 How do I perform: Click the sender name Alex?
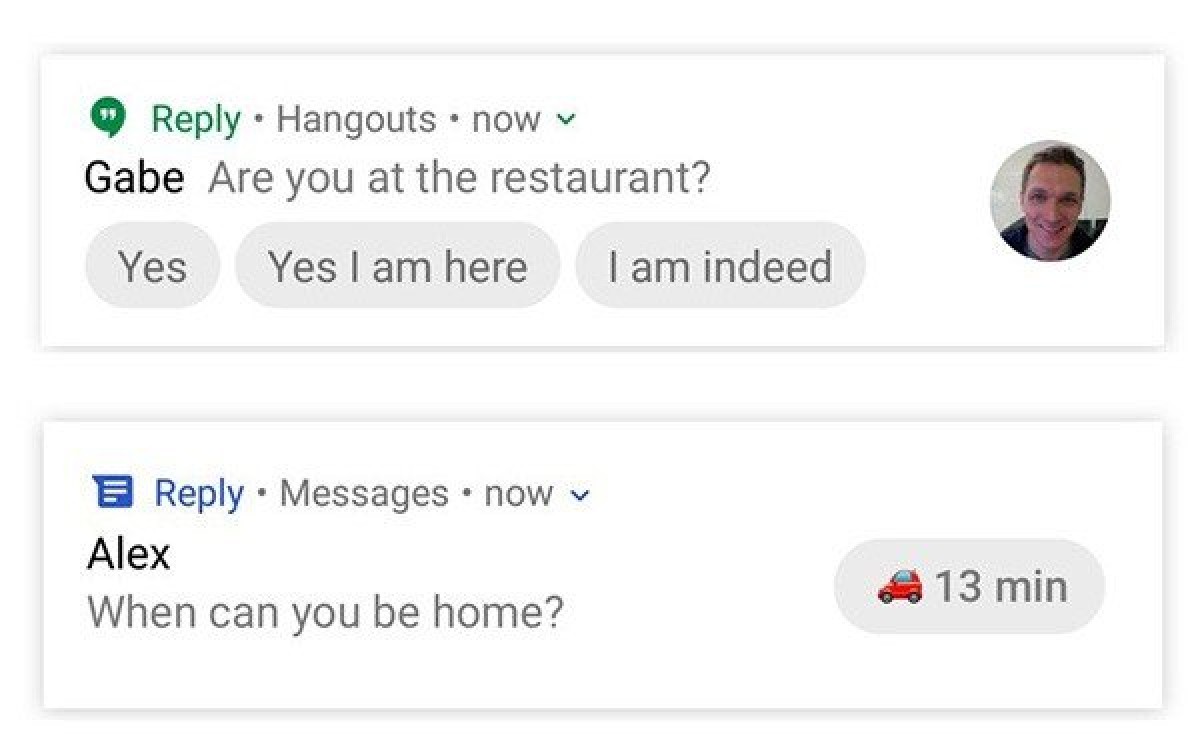pos(129,553)
